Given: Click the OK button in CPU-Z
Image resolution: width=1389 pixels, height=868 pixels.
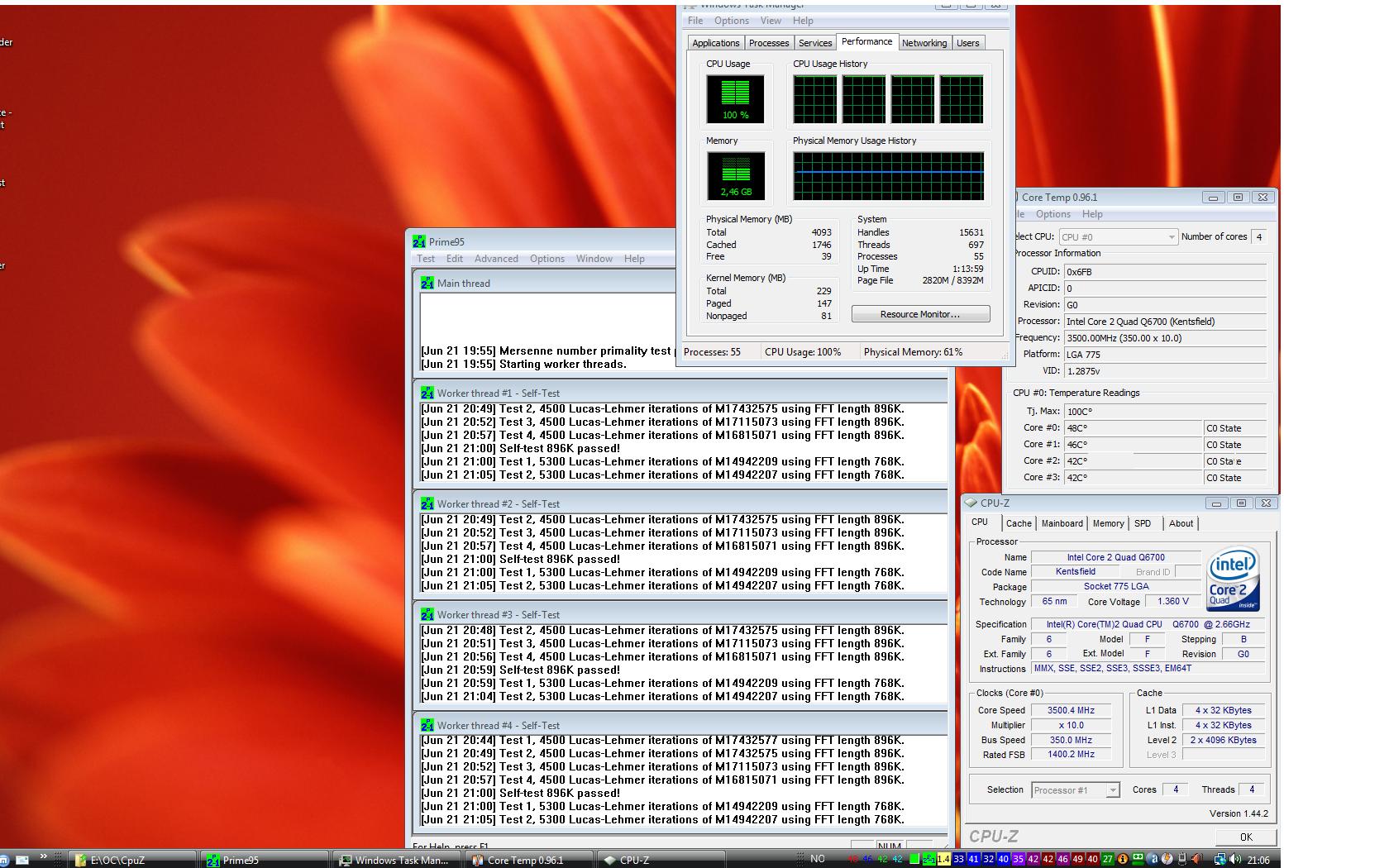Looking at the screenshot, I should tap(1246, 837).
